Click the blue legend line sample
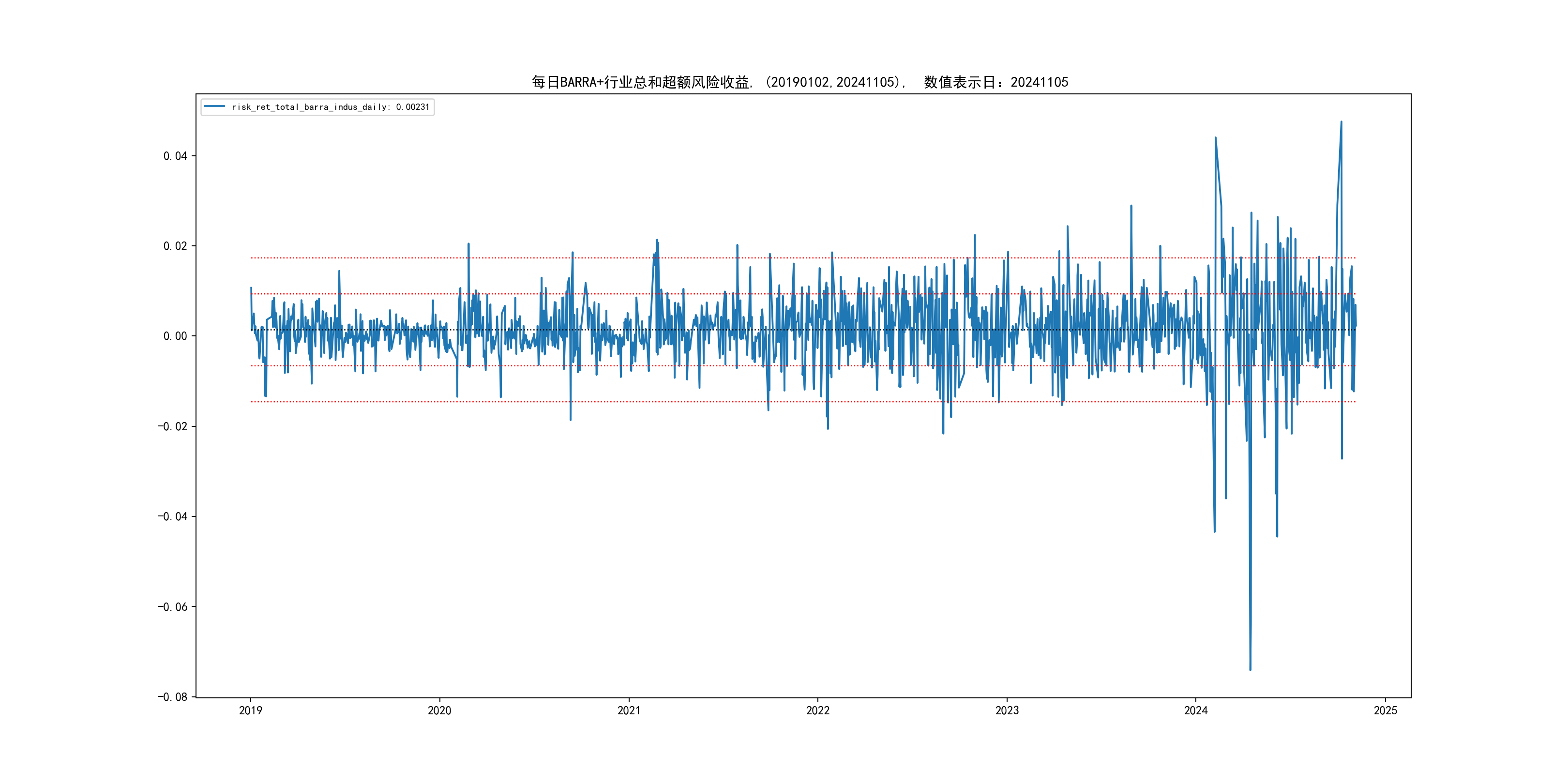The height and width of the screenshot is (784, 1568). click(x=214, y=106)
